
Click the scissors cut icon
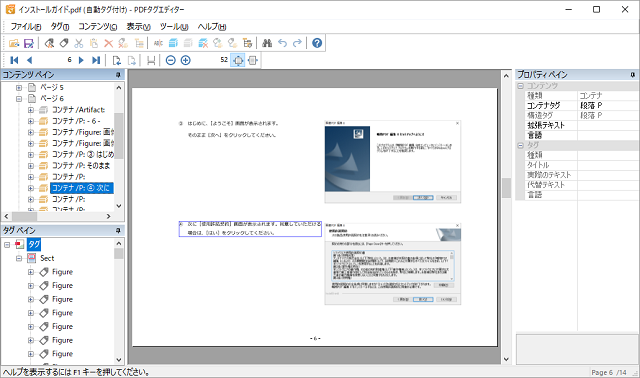[x=79, y=43]
